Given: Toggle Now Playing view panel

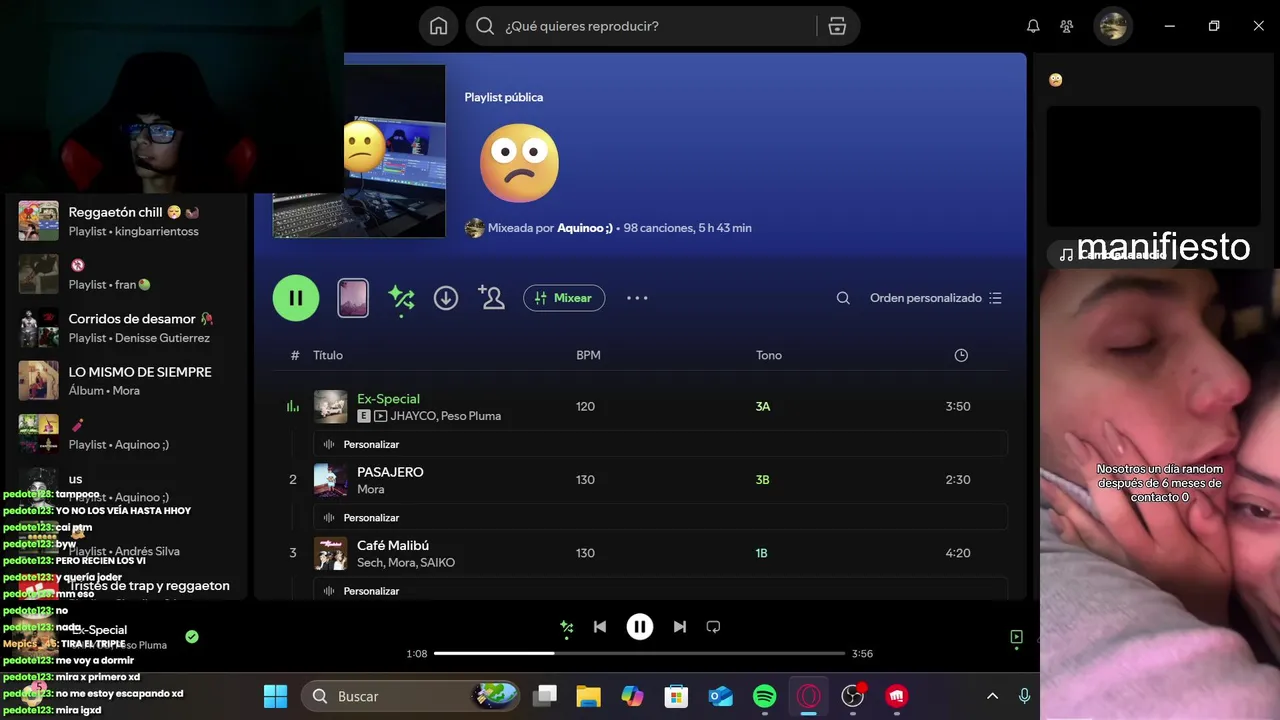Looking at the screenshot, I should coord(1016,637).
